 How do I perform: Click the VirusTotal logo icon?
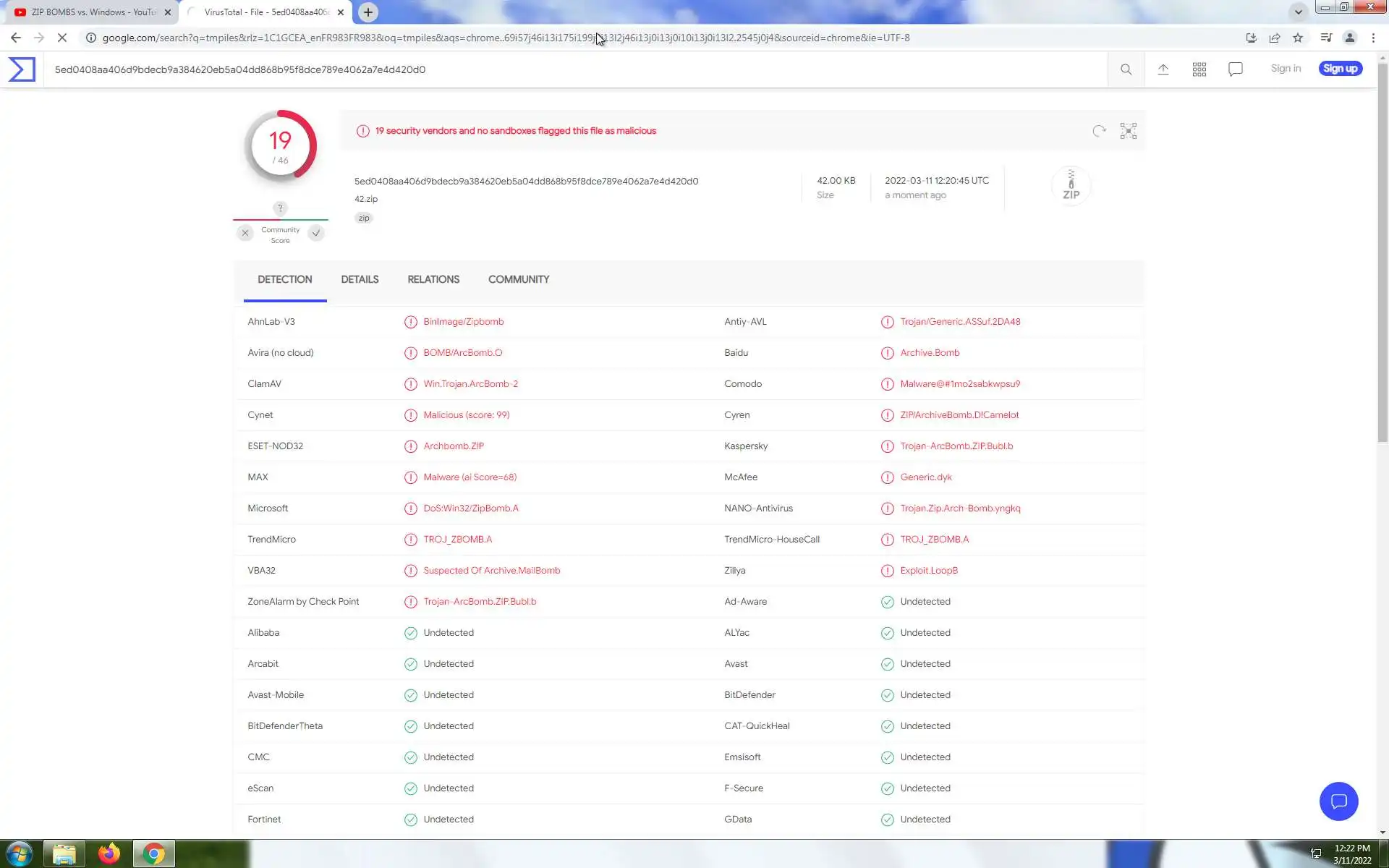click(22, 69)
